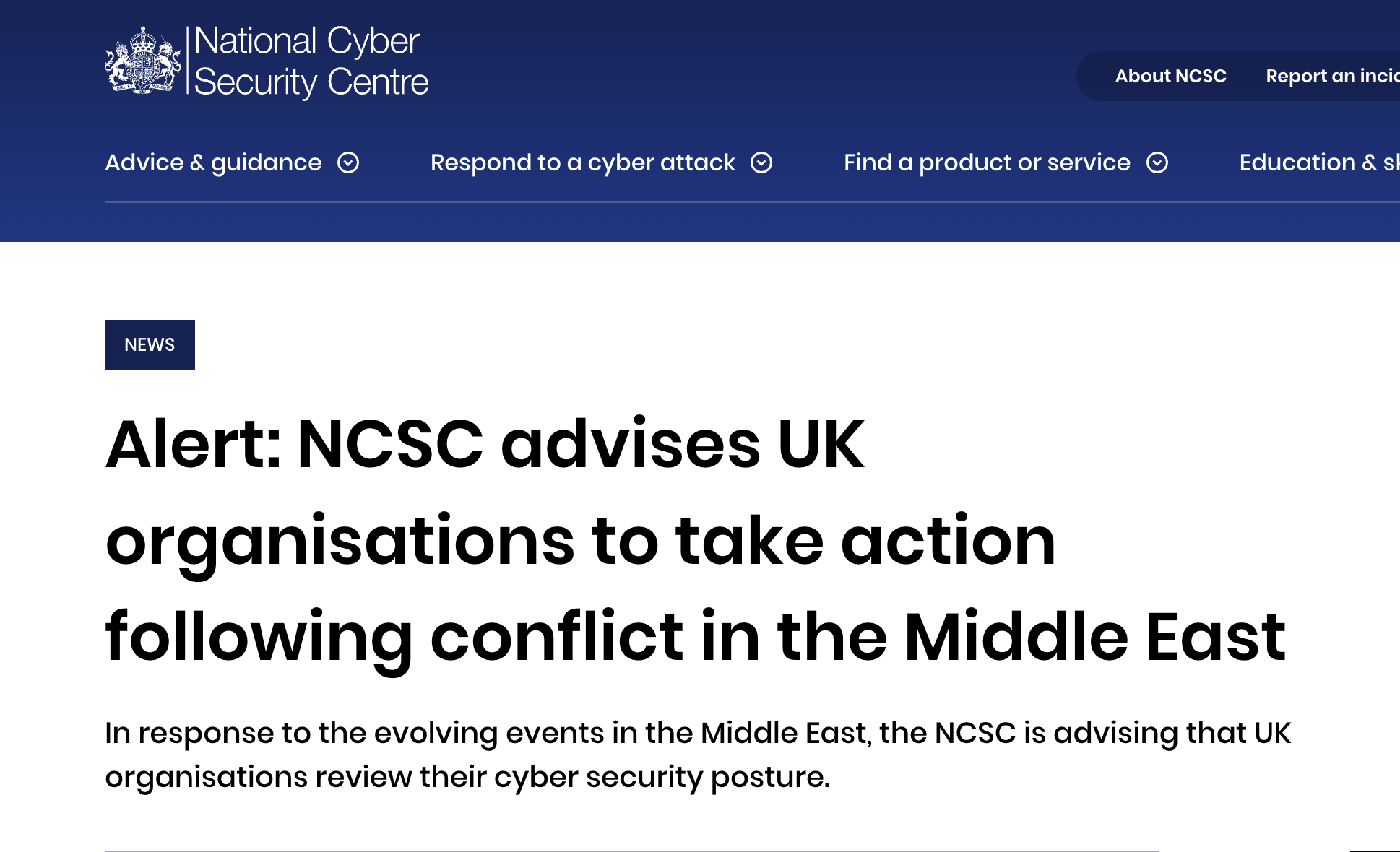
Task: Click the Find a product or service nav label
Action: [x=986, y=163]
